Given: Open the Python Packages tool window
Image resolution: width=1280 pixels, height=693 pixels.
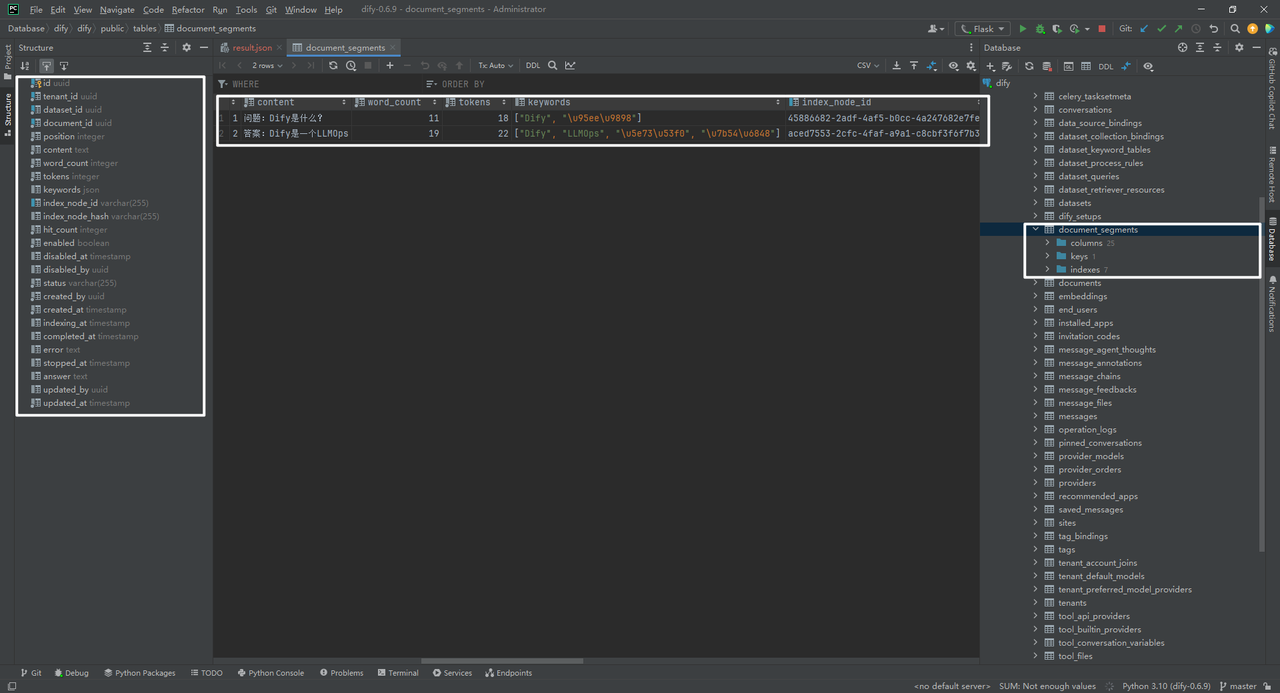Looking at the screenshot, I should [x=139, y=673].
